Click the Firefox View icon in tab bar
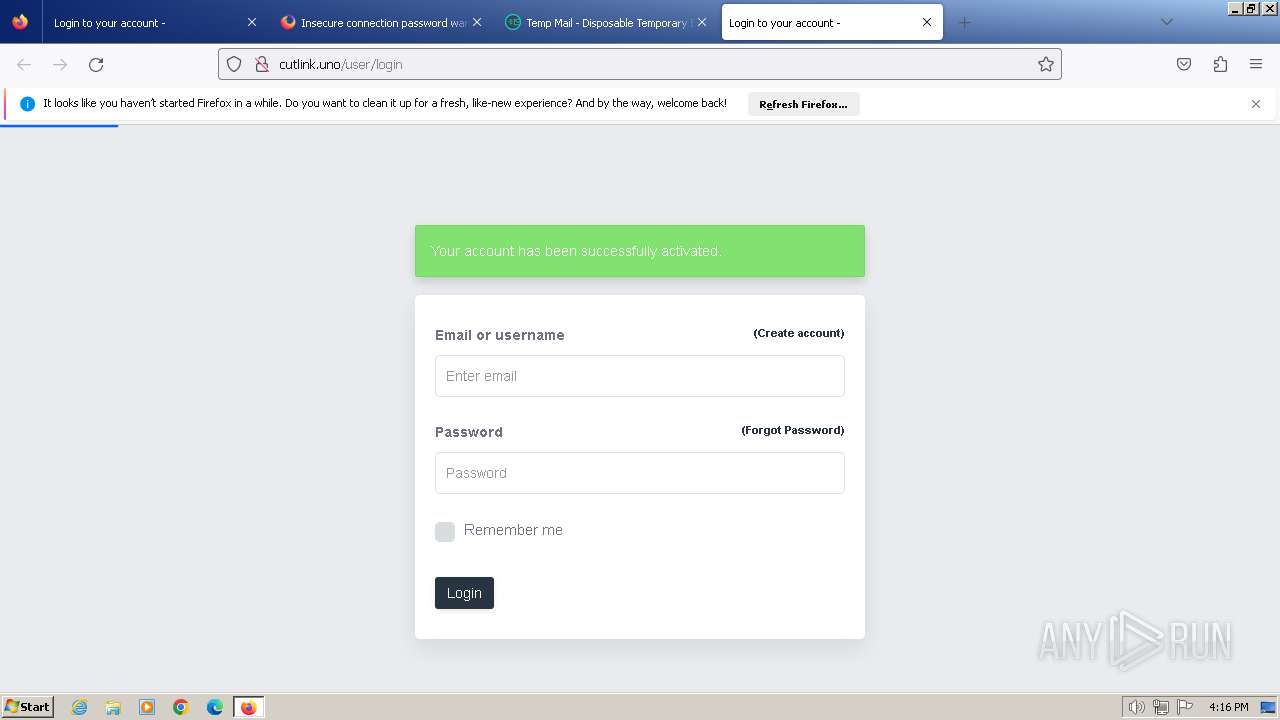 20,22
